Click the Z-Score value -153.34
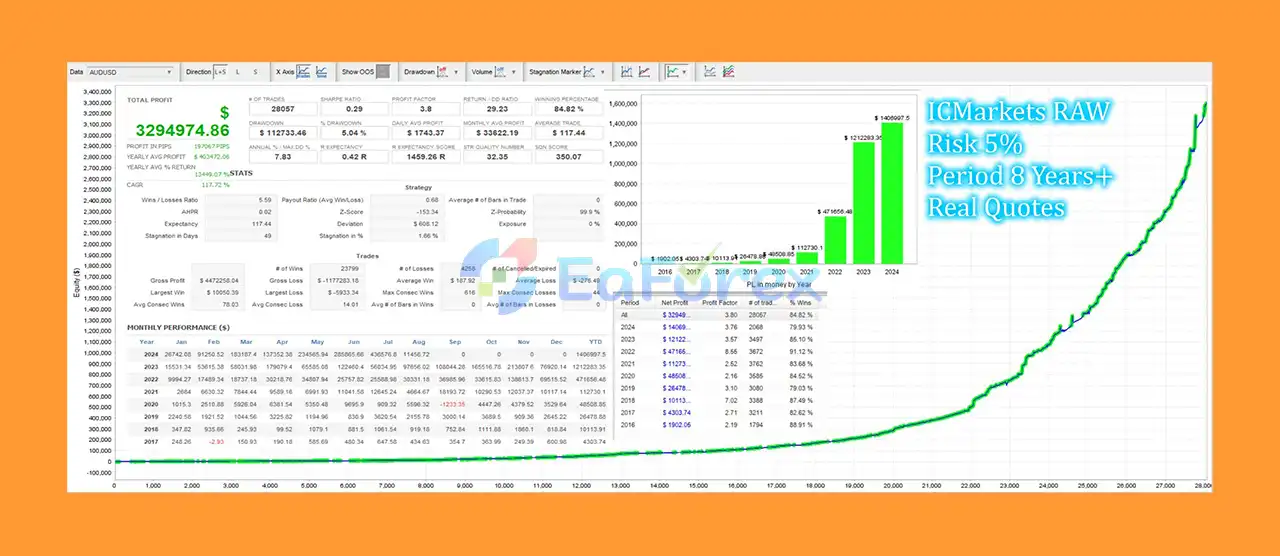The height and width of the screenshot is (556, 1280). (x=425, y=212)
